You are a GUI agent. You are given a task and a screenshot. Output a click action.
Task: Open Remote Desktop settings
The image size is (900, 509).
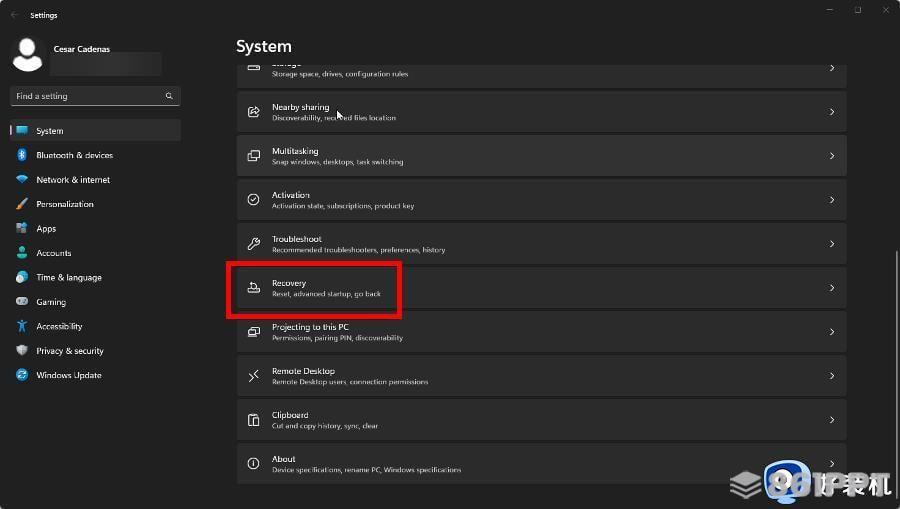541,376
